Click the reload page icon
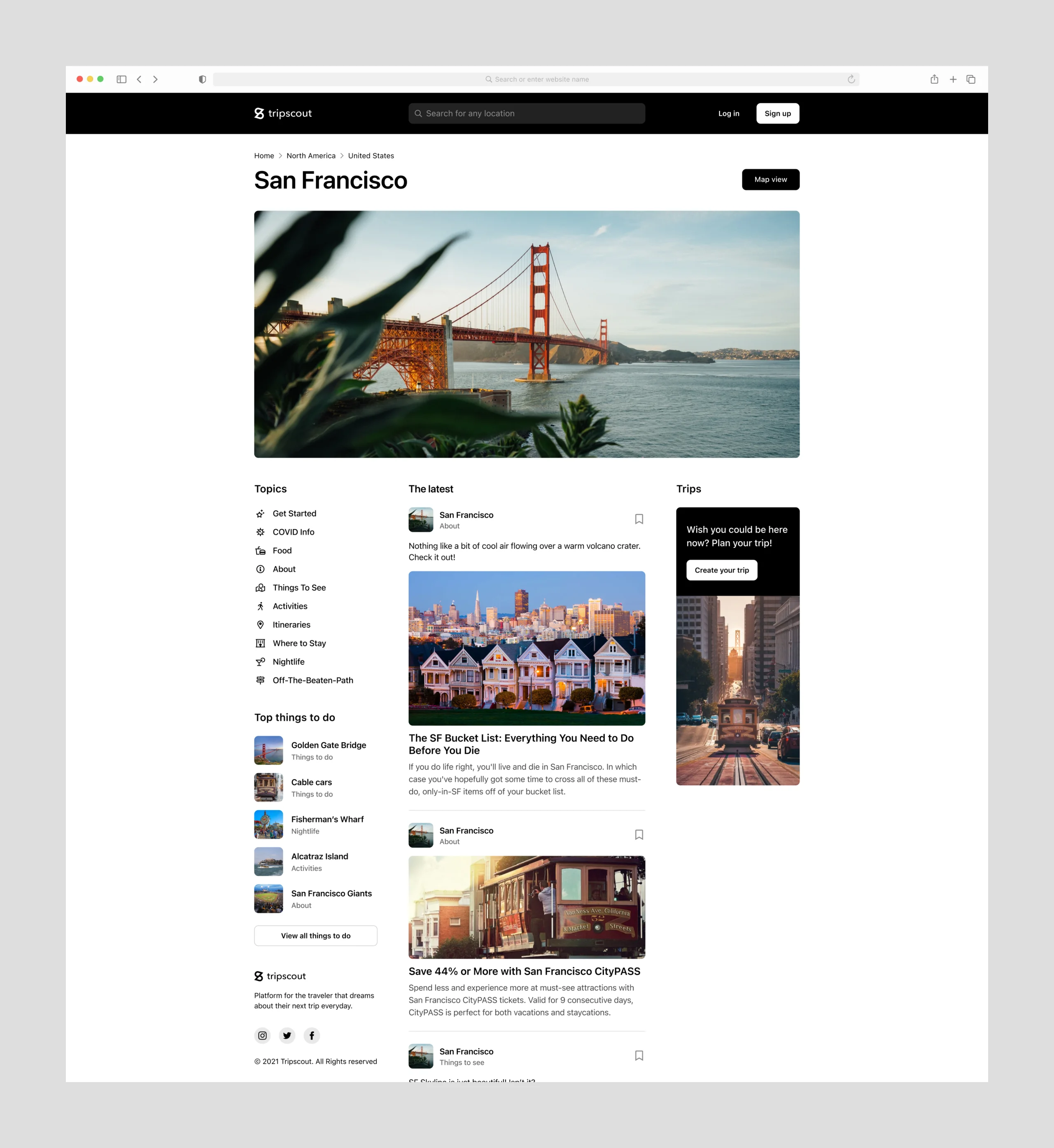The width and height of the screenshot is (1054, 1148). [x=851, y=79]
